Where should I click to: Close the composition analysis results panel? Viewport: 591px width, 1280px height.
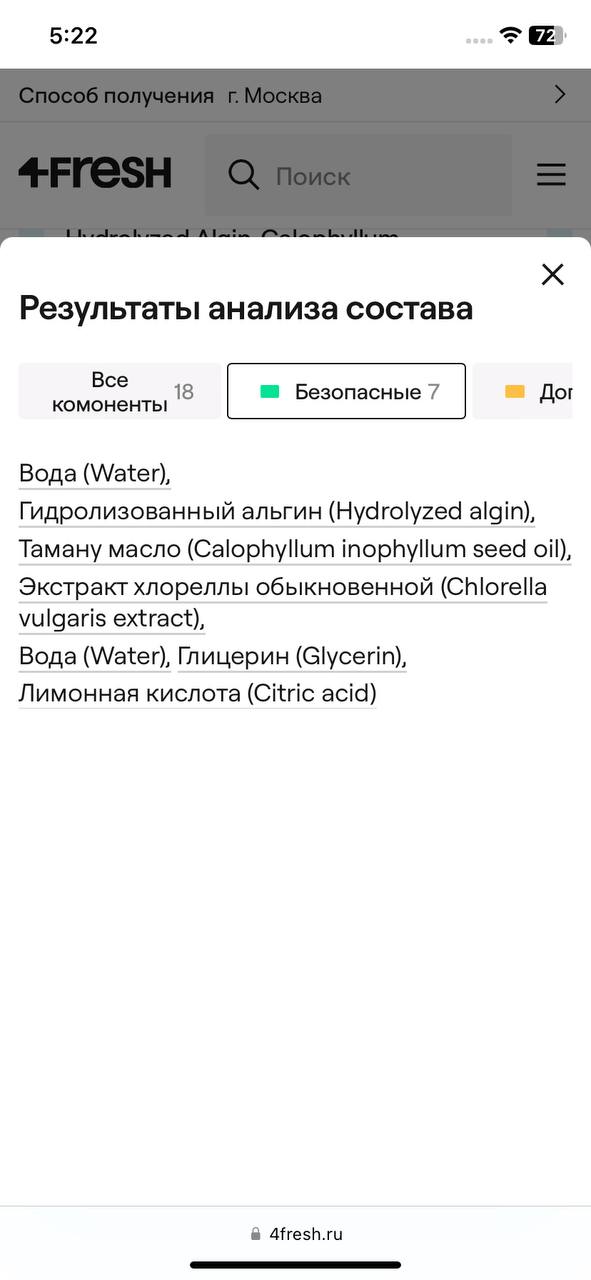552,274
